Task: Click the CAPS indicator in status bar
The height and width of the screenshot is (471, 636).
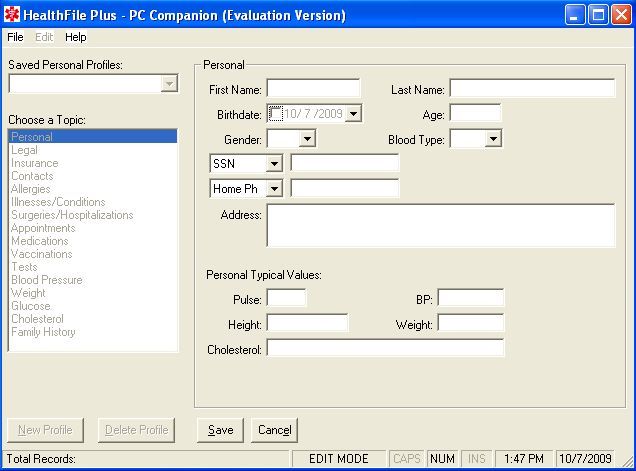Action: click(x=407, y=459)
